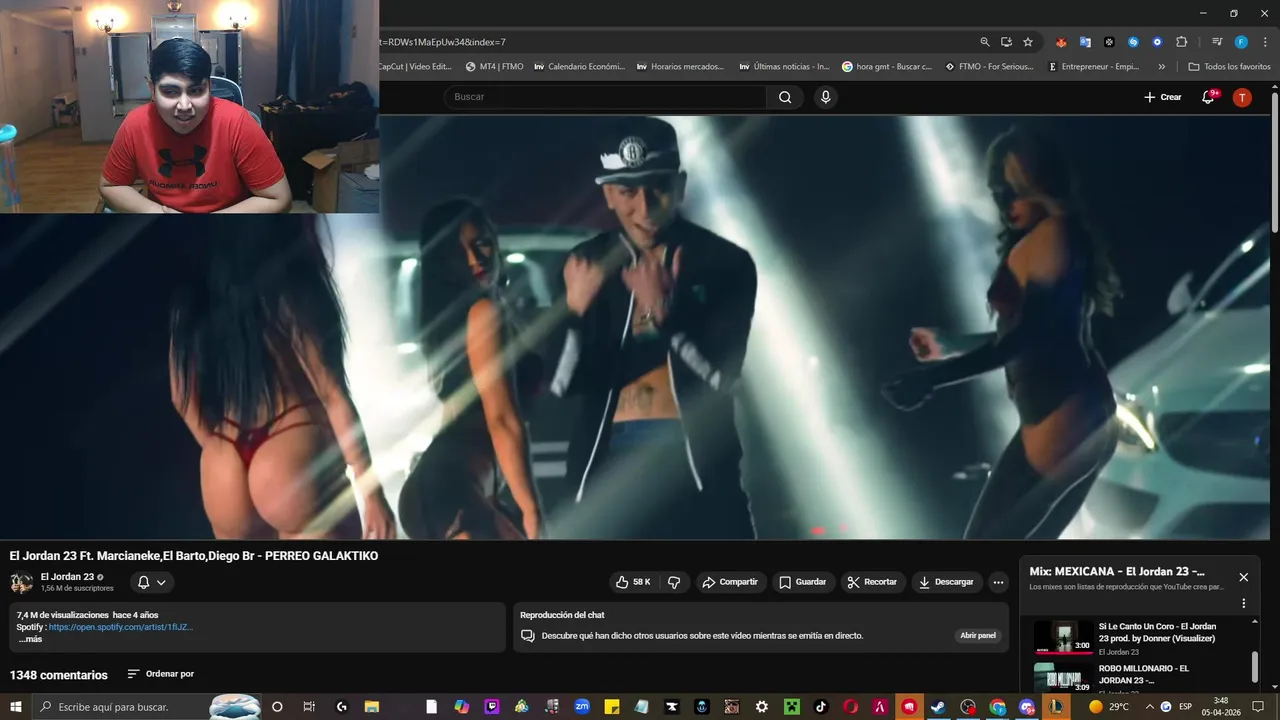The height and width of the screenshot is (720, 1280).
Task: Open the Horarios mercados bookmark
Action: (x=680, y=67)
